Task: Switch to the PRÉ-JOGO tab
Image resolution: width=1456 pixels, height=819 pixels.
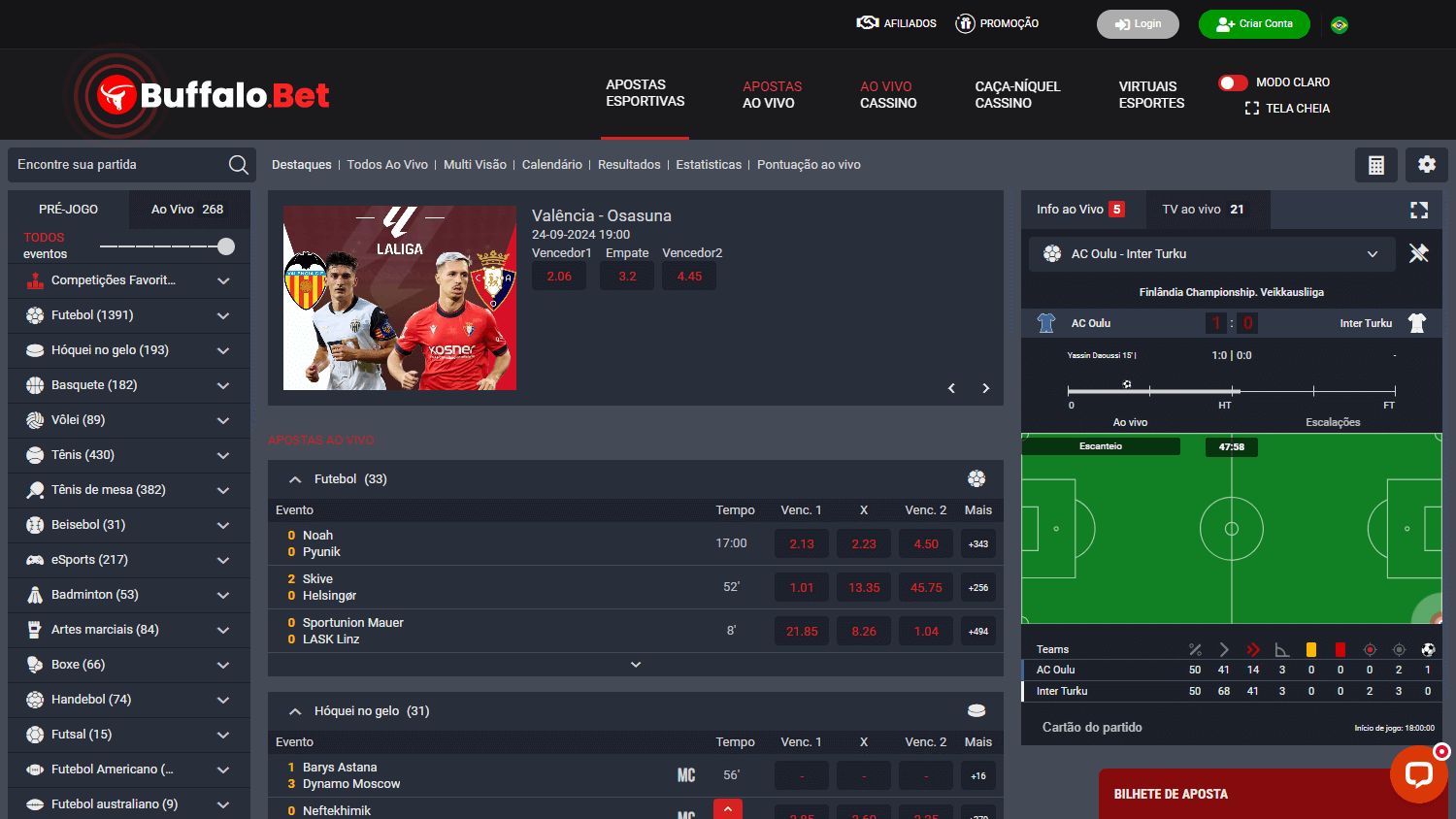Action: 68,210
